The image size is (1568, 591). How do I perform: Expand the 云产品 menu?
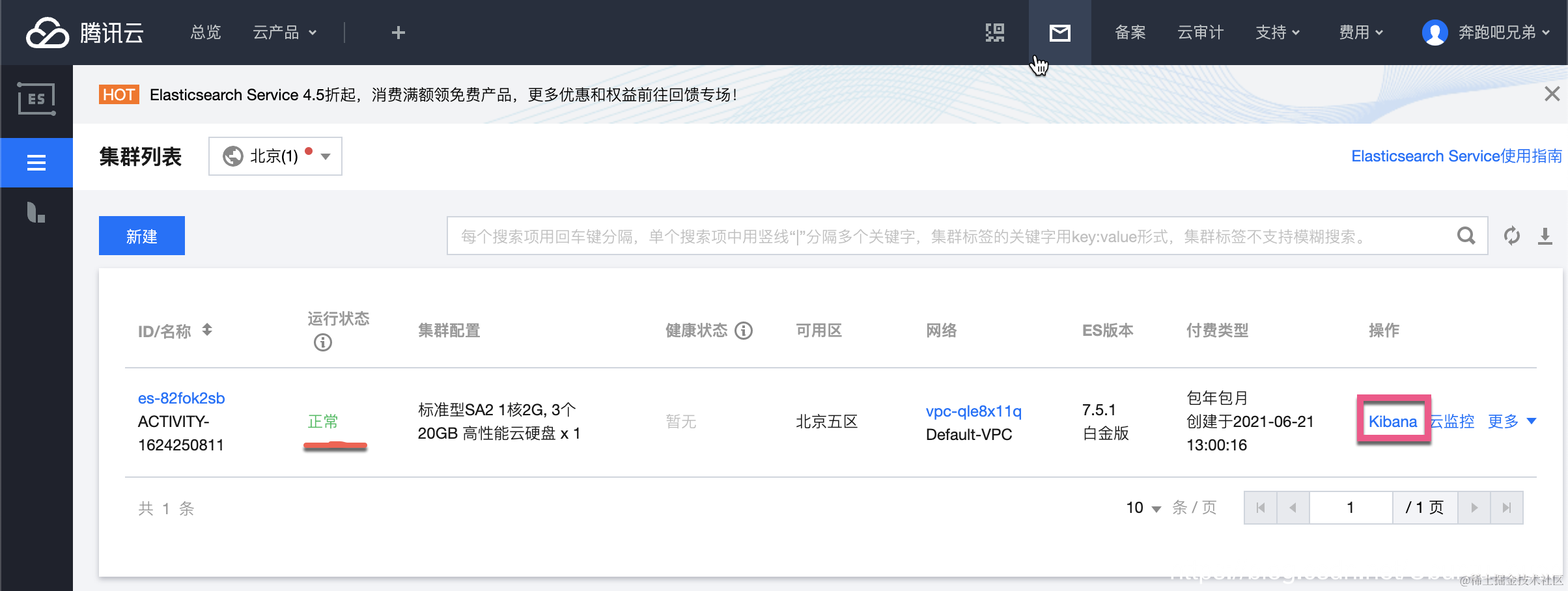[x=285, y=33]
